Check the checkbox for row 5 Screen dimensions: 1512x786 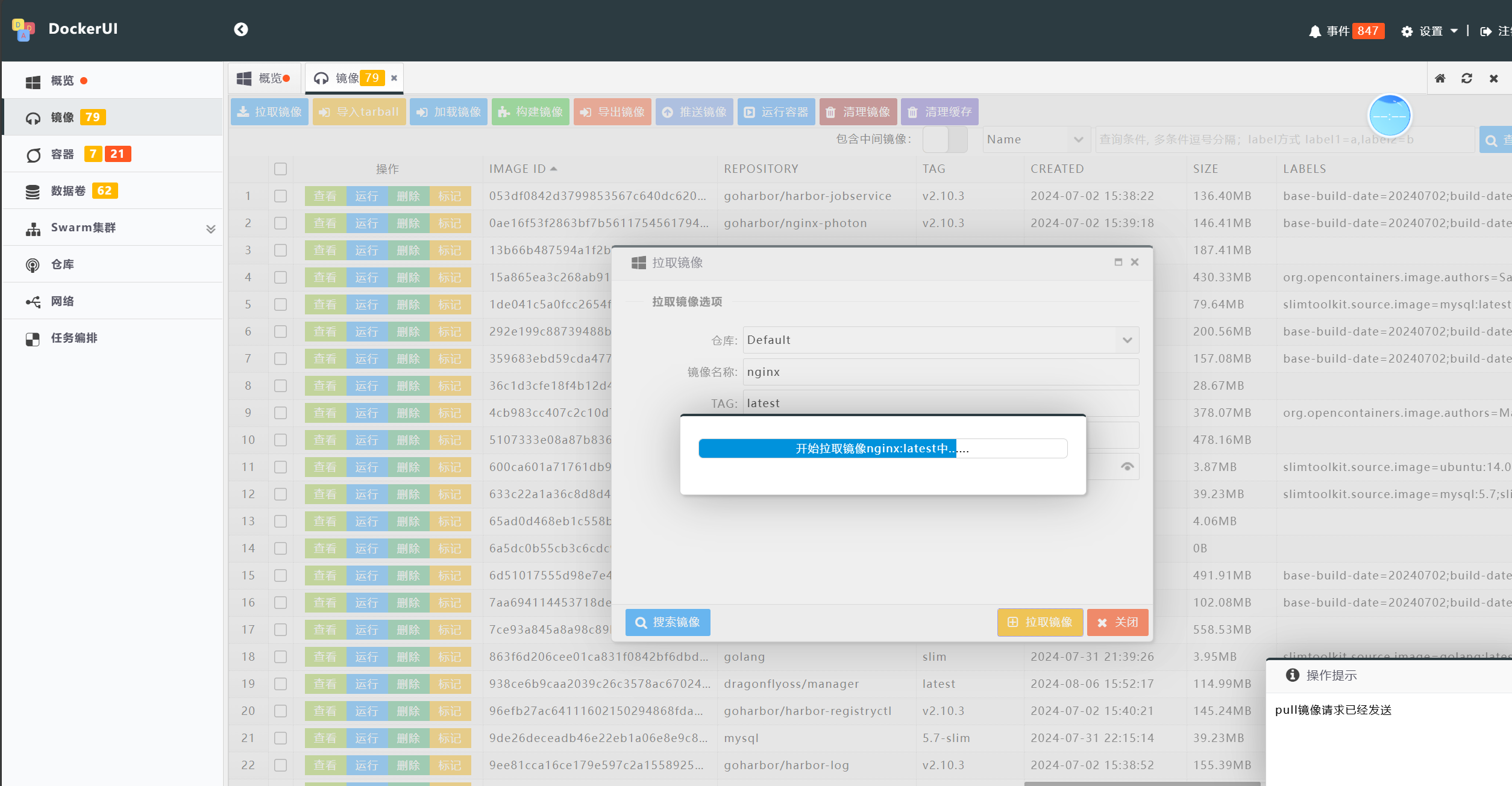(280, 305)
